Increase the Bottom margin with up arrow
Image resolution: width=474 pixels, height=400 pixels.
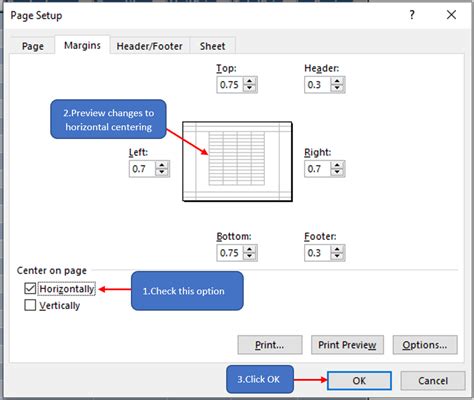point(250,249)
